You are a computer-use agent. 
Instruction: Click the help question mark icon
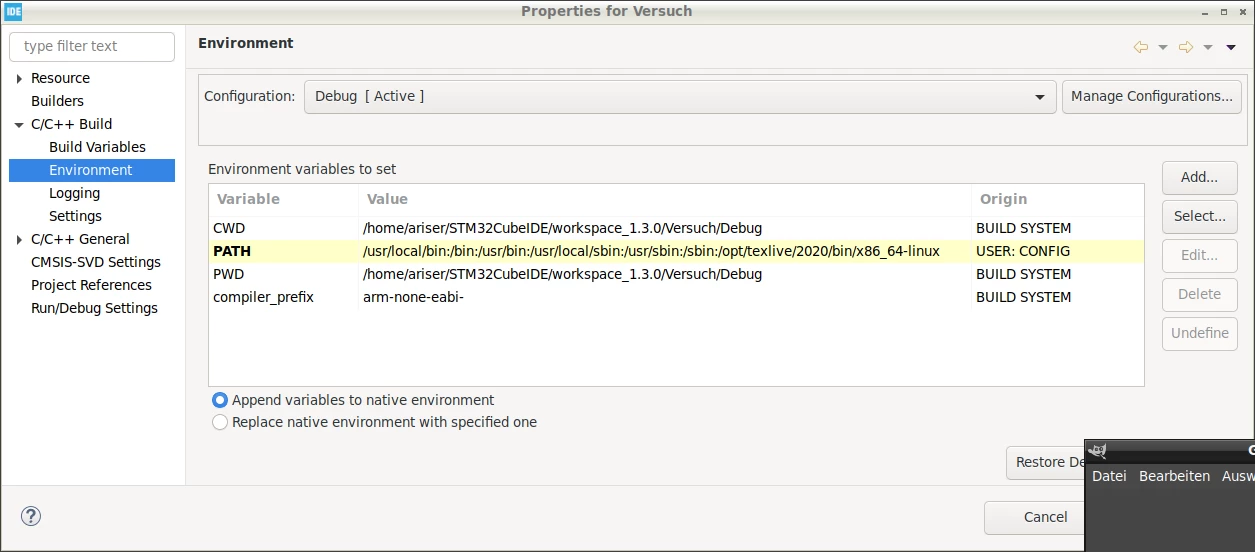[31, 517]
